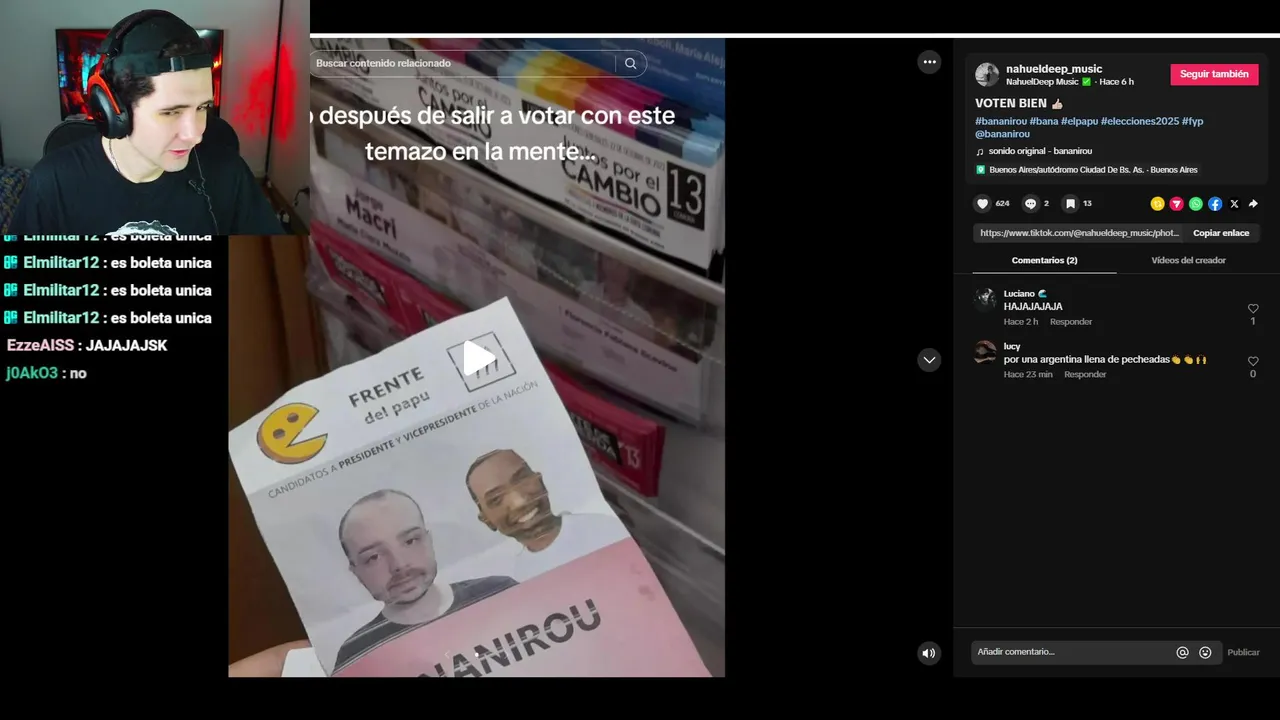The width and height of the screenshot is (1280, 720).
Task: Open the Buenos Aires autódromo location tag
Action: [x=1093, y=170]
